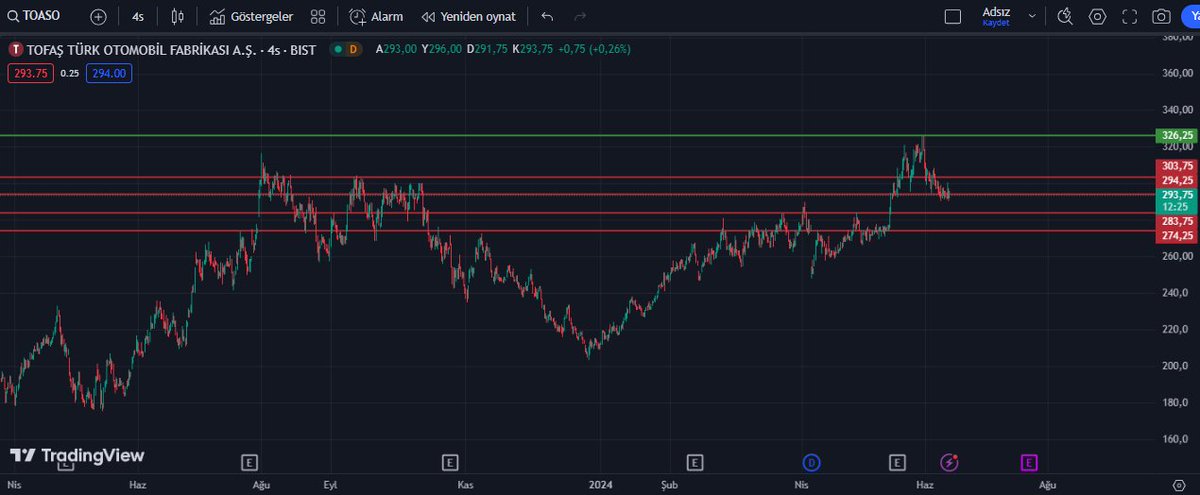
Task: Click the TradingView logo
Action: [78, 455]
